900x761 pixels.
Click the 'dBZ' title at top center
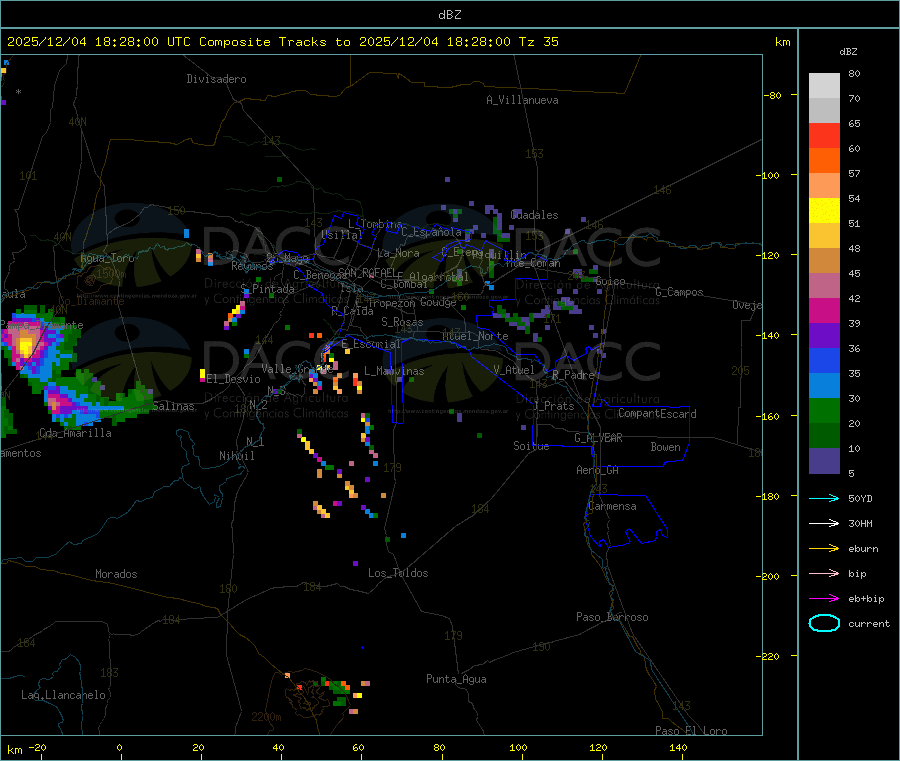pos(449,15)
